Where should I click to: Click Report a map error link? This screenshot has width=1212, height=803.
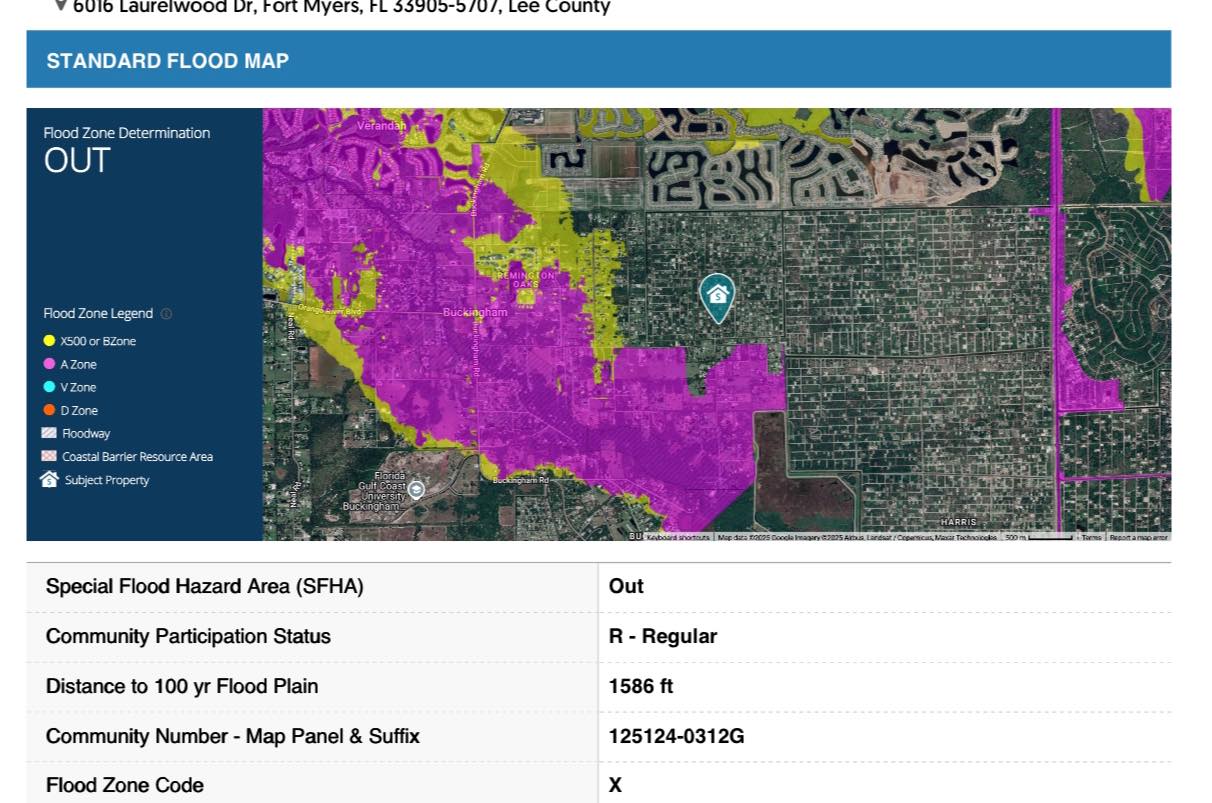pyautogui.click(x=1138, y=537)
